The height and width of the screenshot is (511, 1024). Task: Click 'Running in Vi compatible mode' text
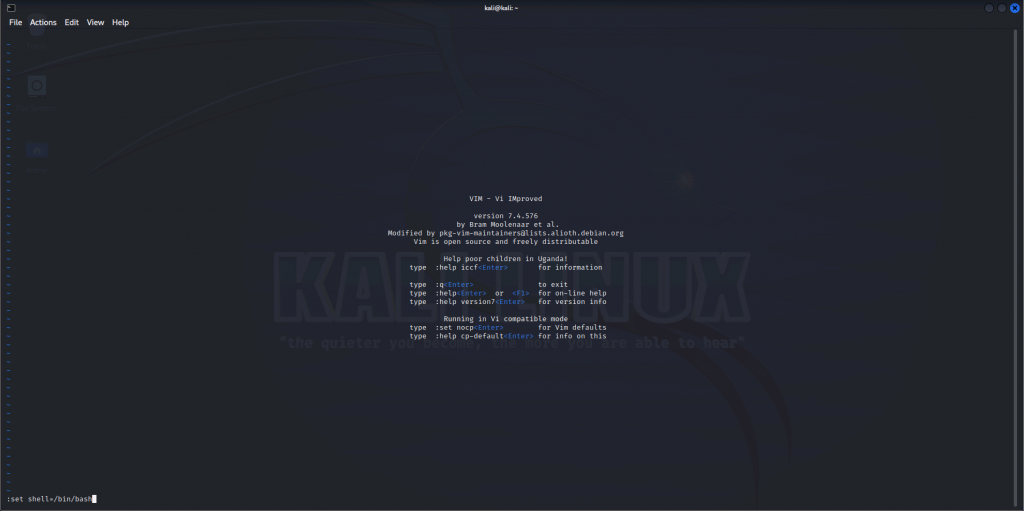point(505,319)
